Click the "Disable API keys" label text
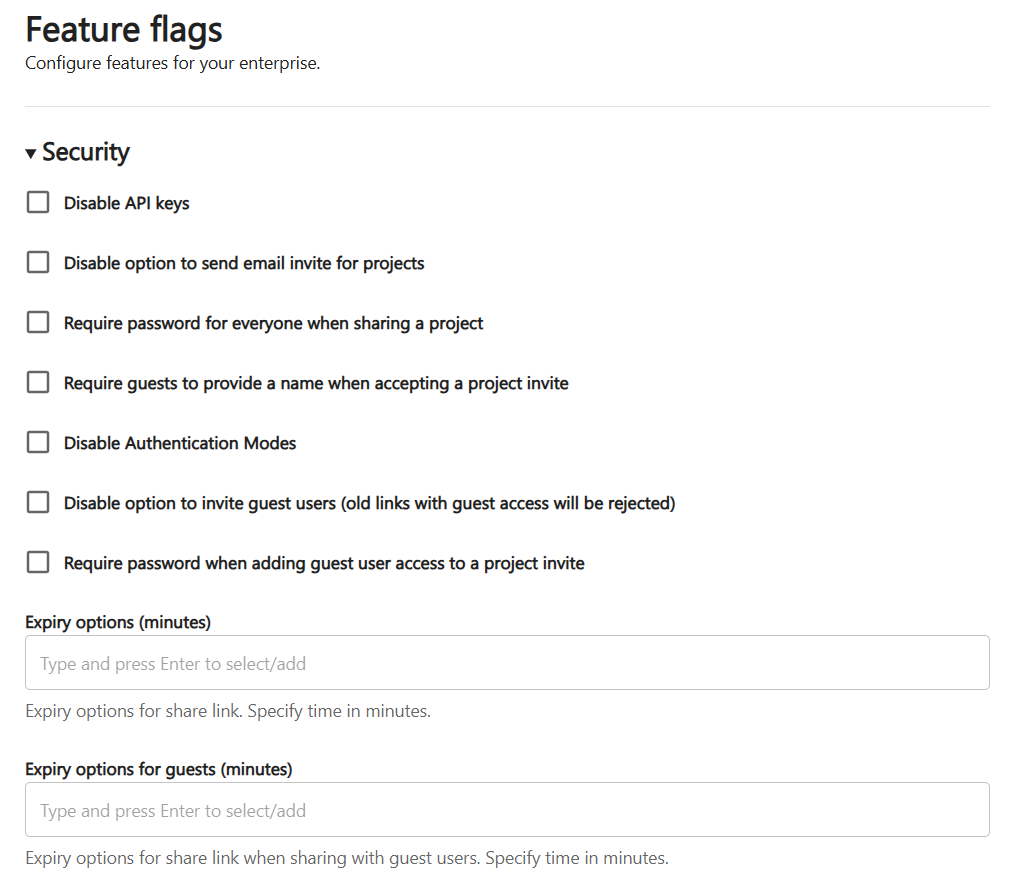This screenshot has height=880, width=1020. coord(127,203)
